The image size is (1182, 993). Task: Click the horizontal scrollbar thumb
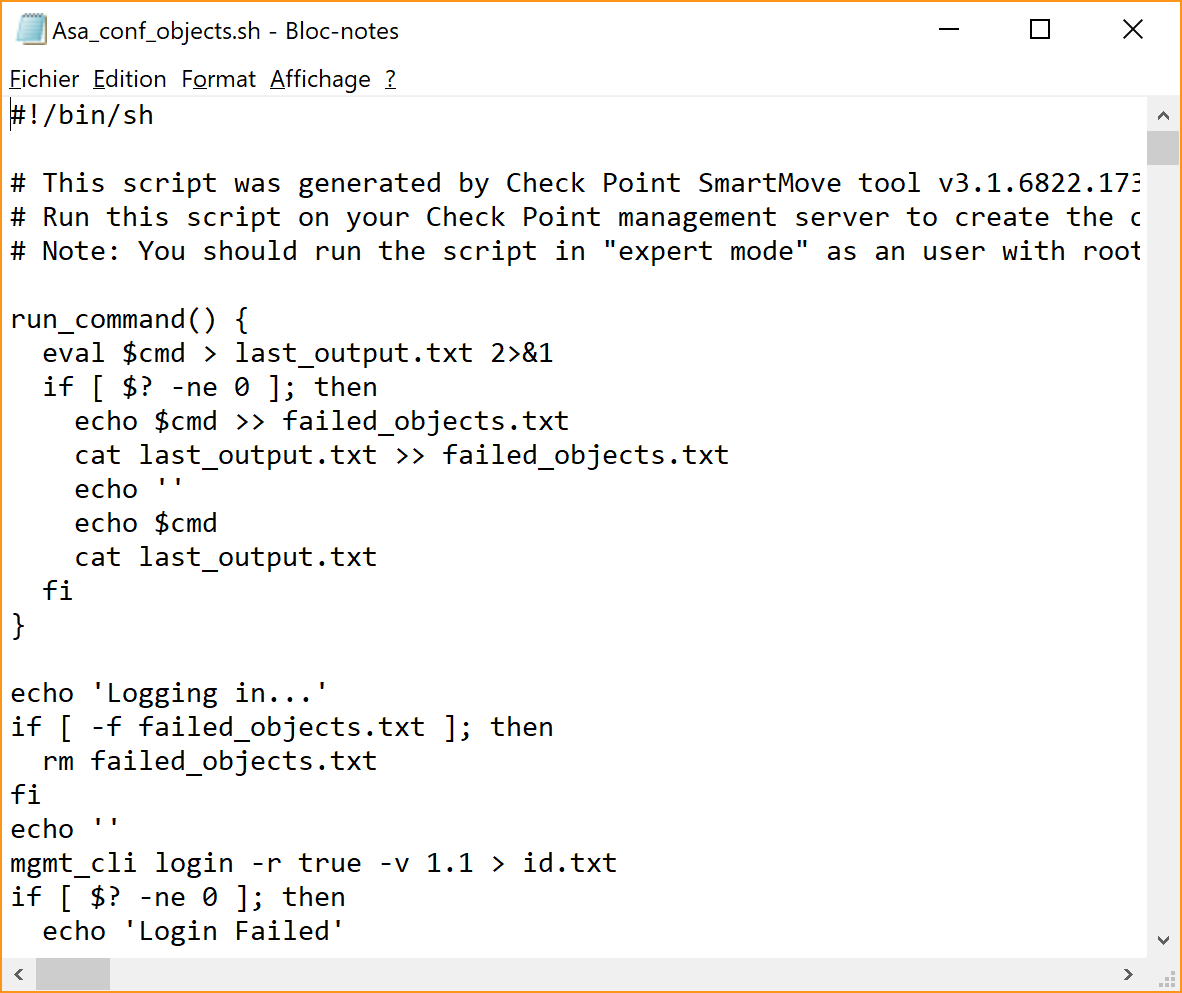pyautogui.click(x=73, y=974)
